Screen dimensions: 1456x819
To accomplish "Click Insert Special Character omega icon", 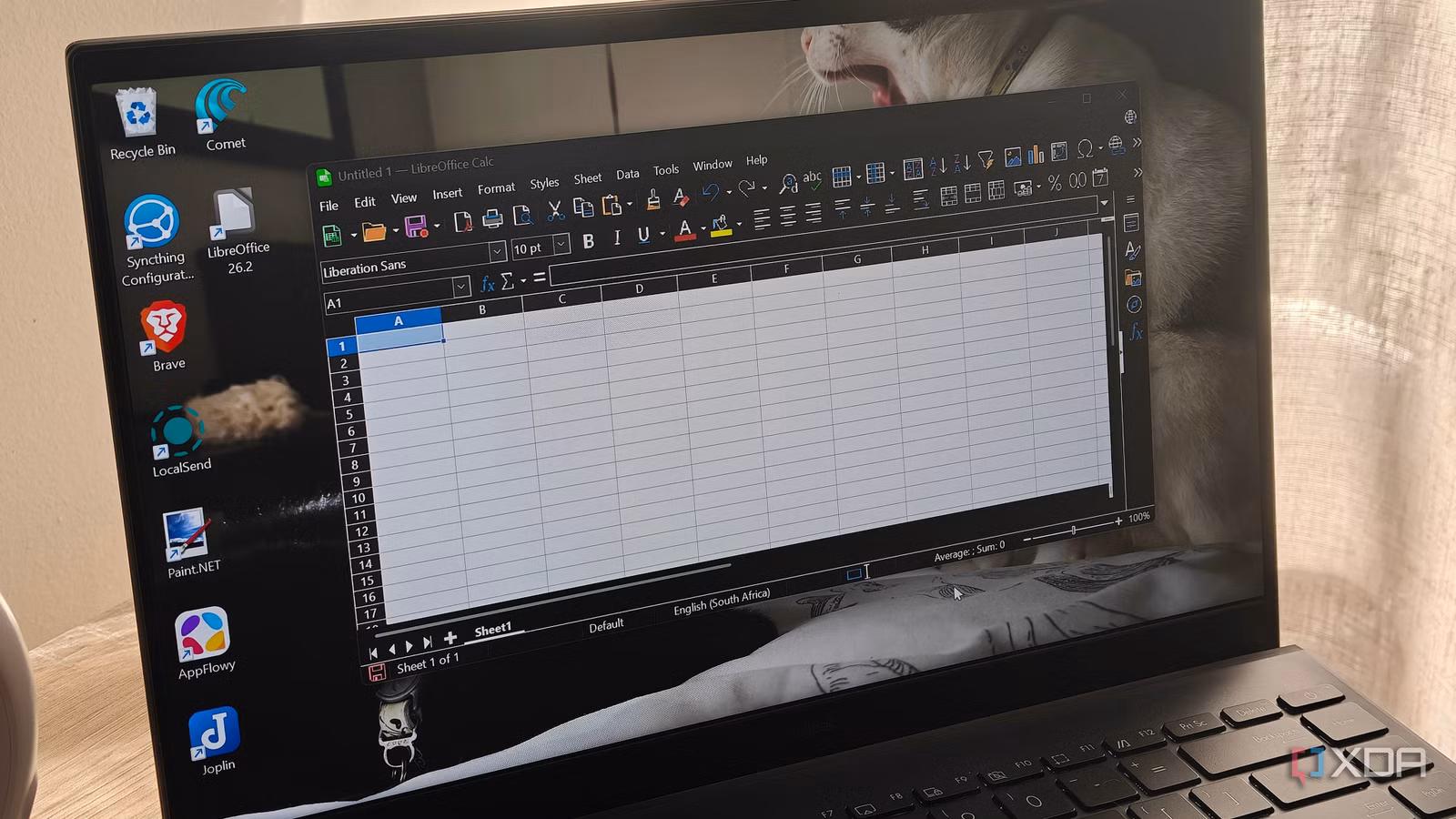I will point(1085,148).
